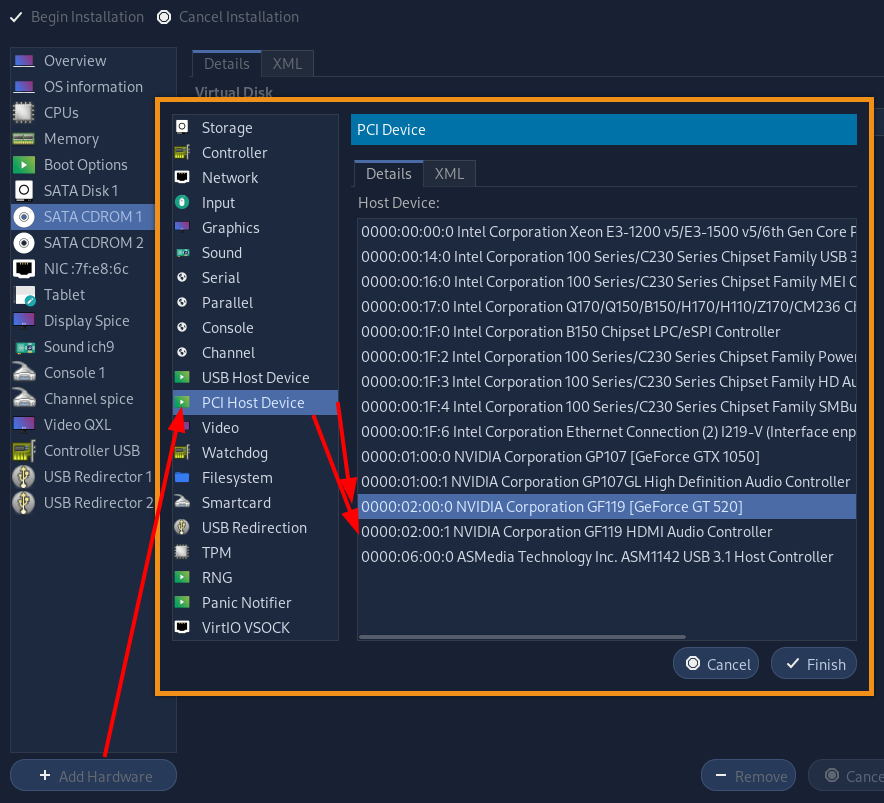
Task: Click the Memory RAM icon in the sidebar
Action: point(24,138)
